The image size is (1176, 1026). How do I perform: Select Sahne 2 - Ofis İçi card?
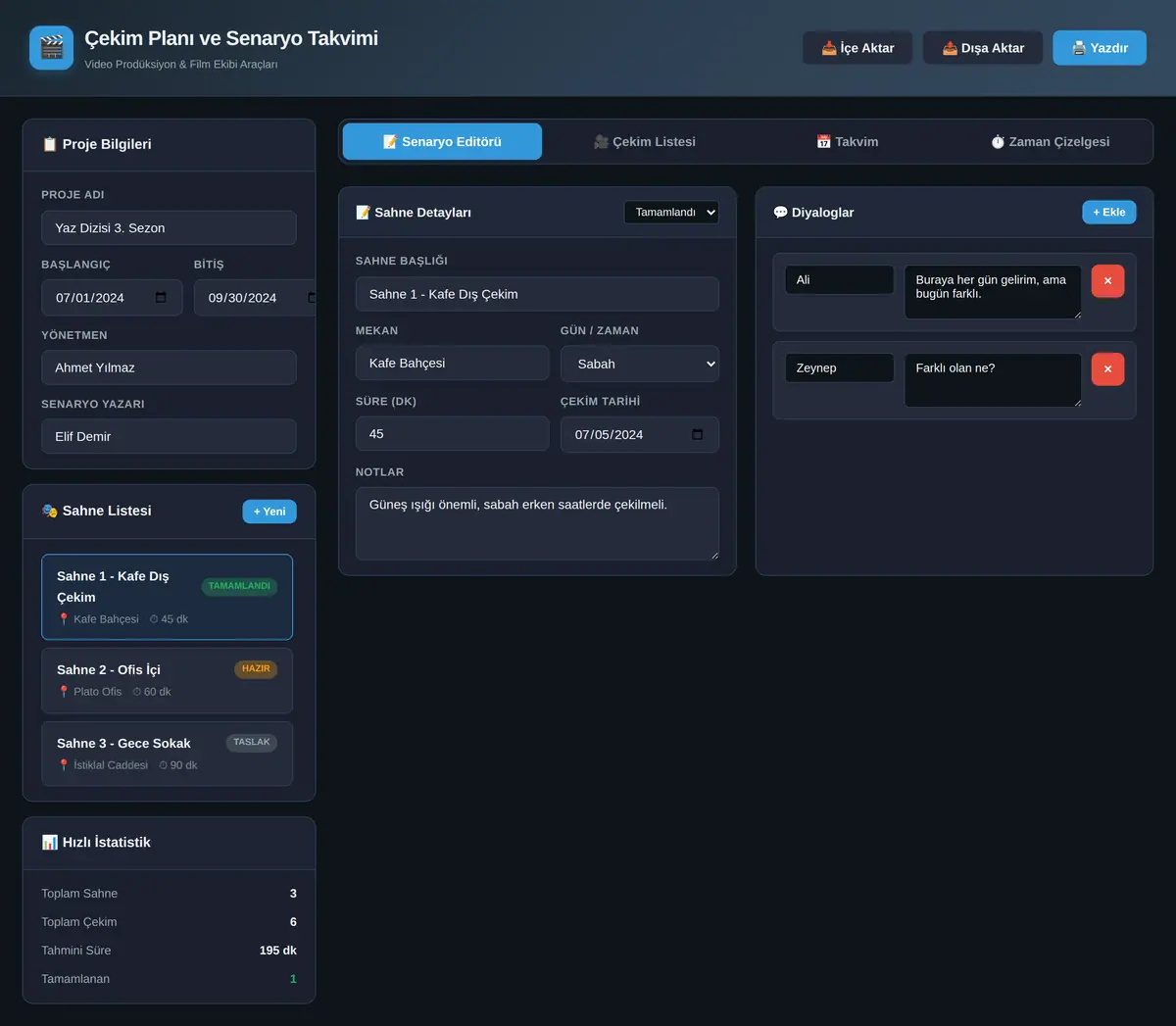tap(168, 680)
